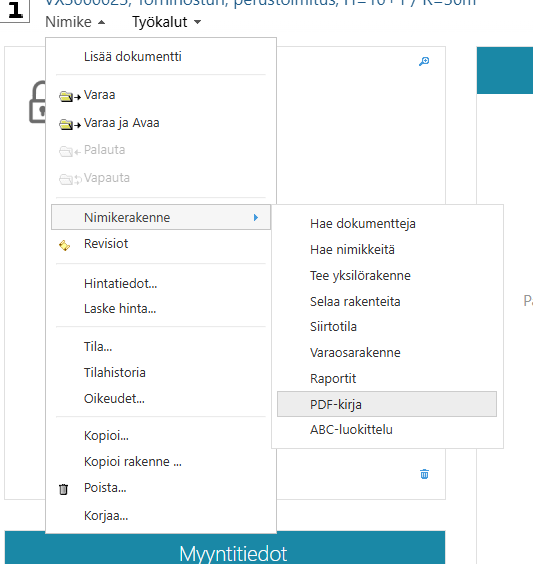Open the Työkalut dropdown menu
Image resolution: width=533 pixels, height=564 pixels.
tap(167, 22)
